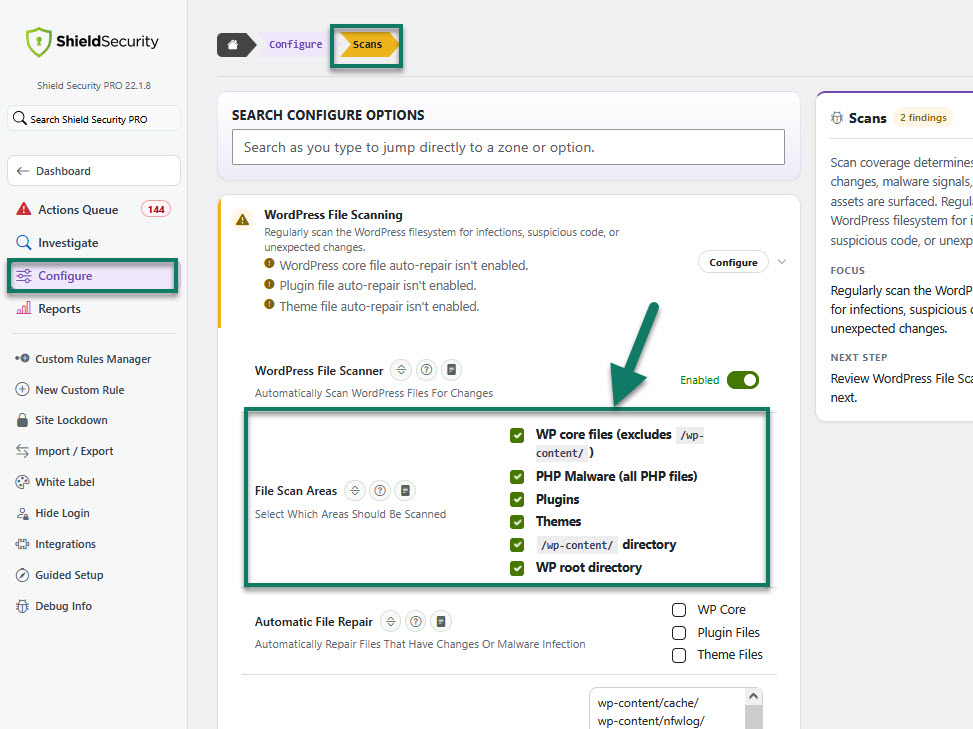
Task: Click the Configure breadcrumb
Action: (295, 45)
